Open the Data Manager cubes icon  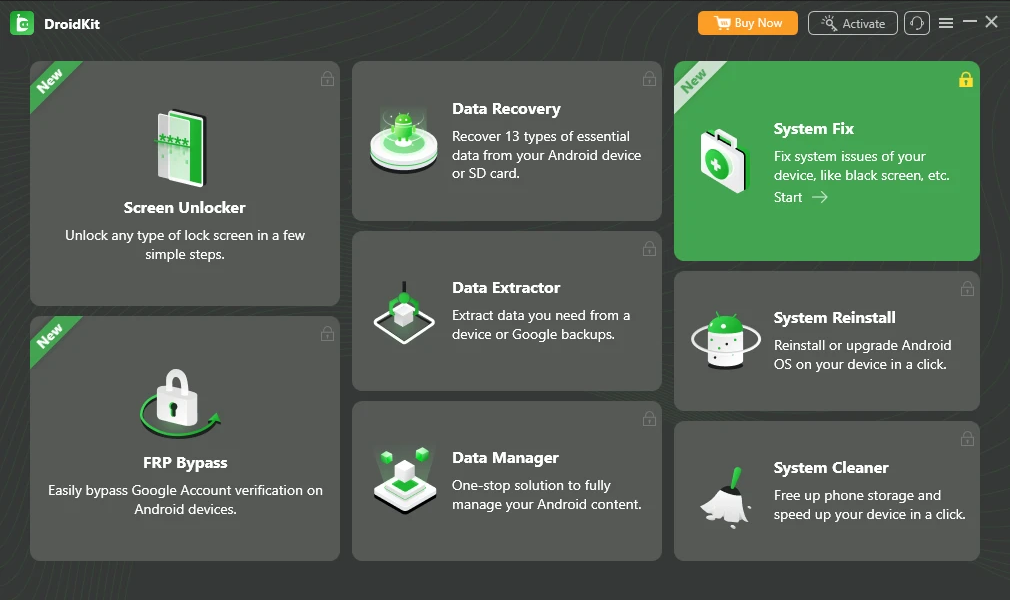(405, 479)
